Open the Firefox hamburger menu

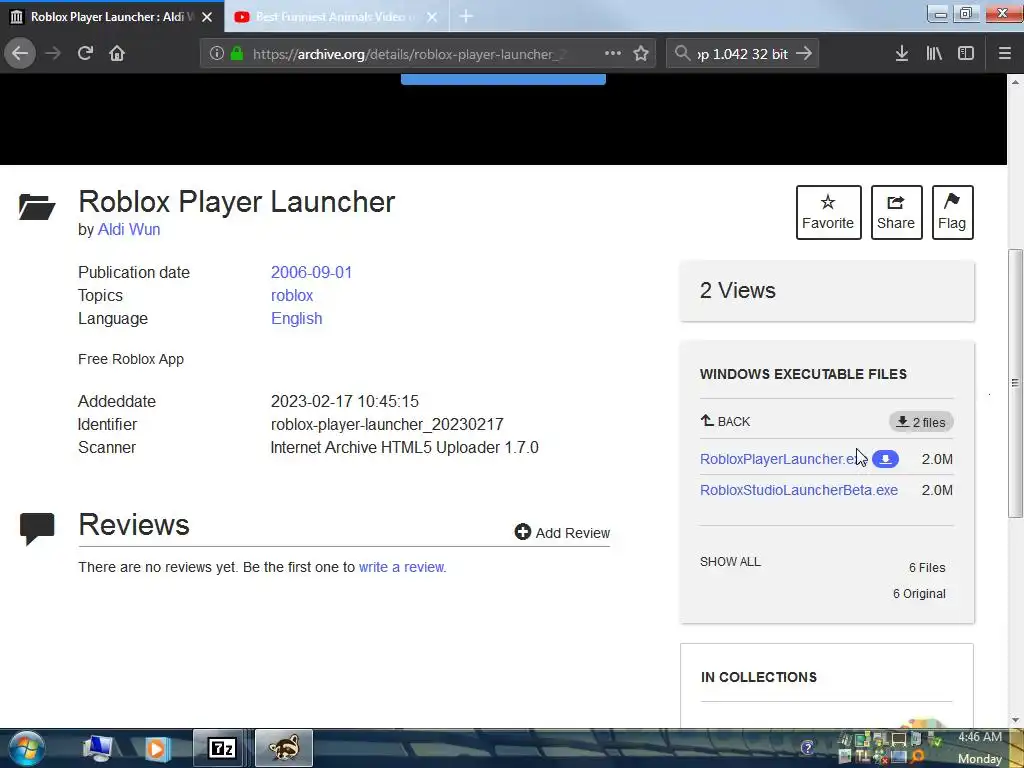1004,54
